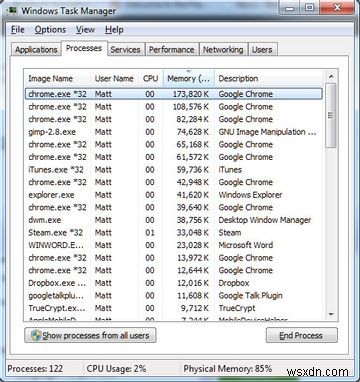This screenshot has height=382, width=360.
Task: Click the Desktop Window Manager description
Action: (265, 220)
